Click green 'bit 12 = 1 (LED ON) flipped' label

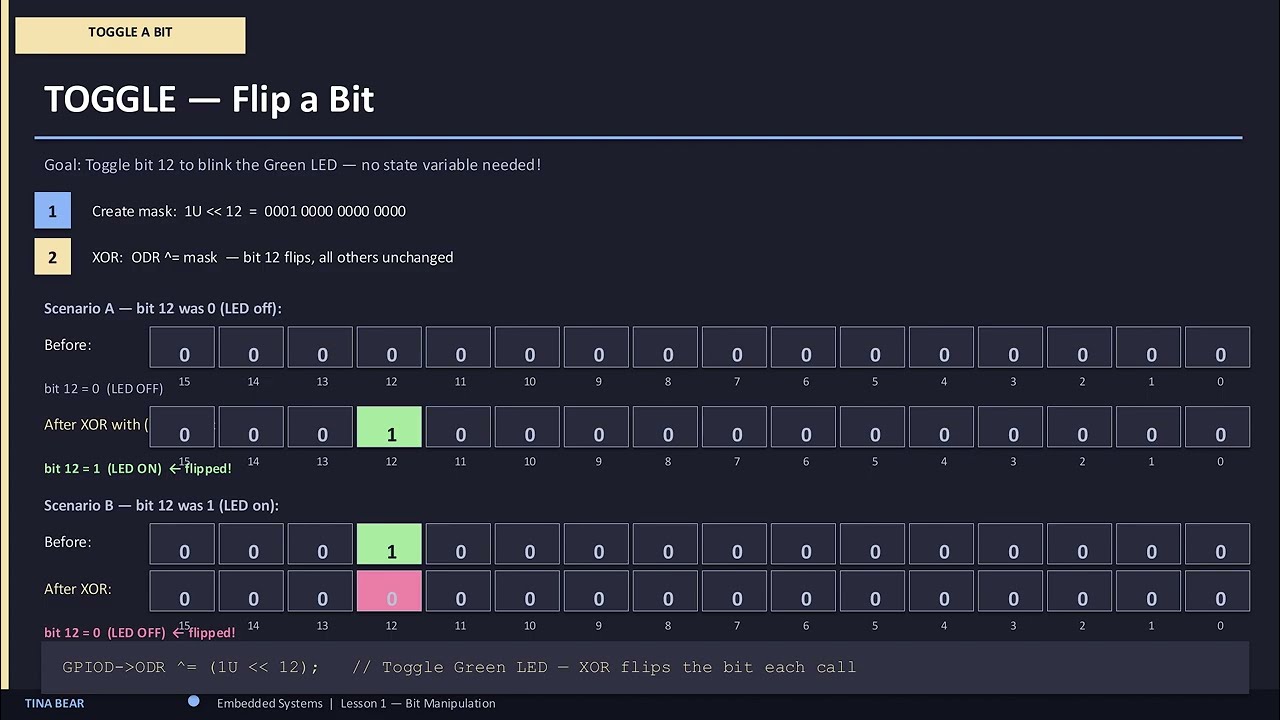pos(138,468)
